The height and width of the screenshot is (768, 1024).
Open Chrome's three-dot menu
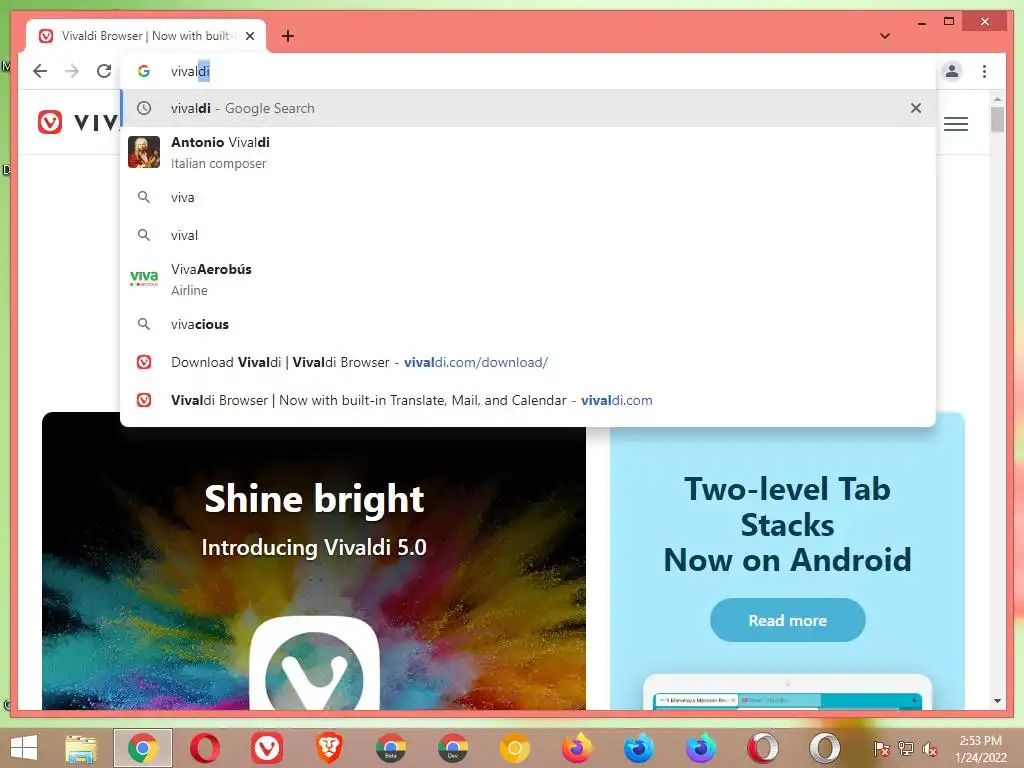pos(984,71)
